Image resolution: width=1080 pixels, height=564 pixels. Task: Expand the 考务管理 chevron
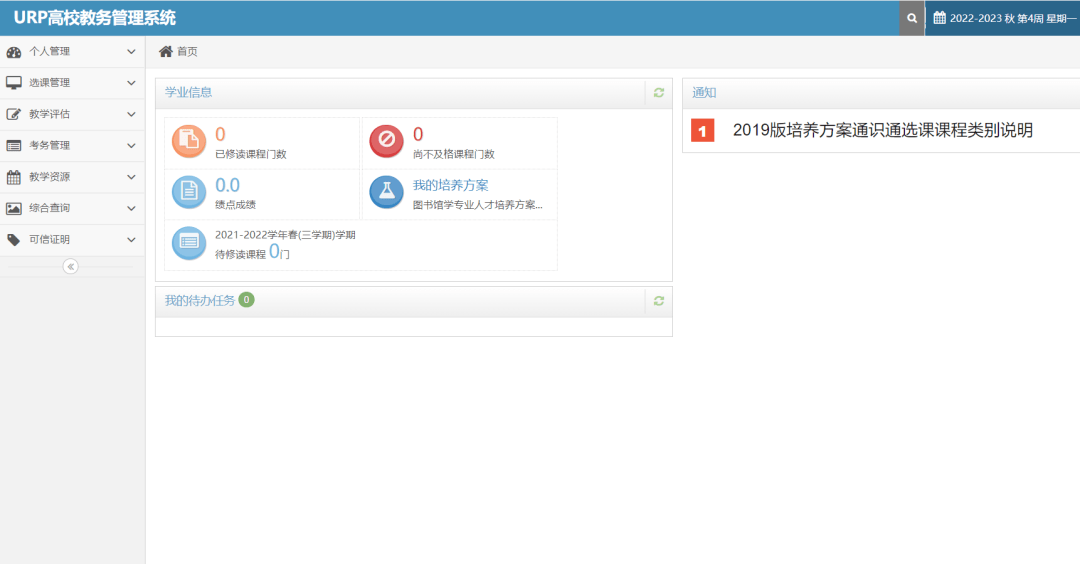pos(131,145)
